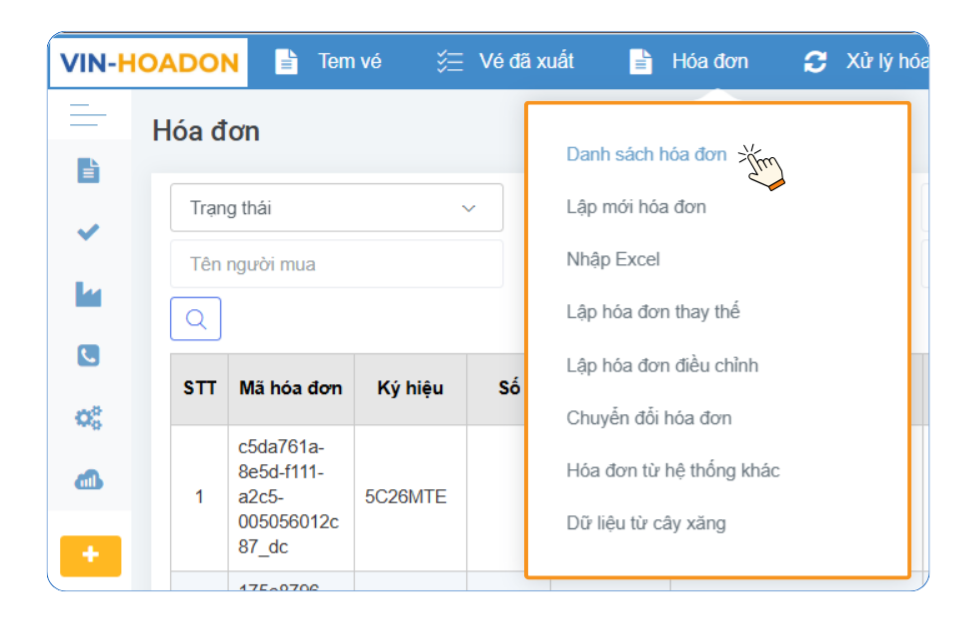The image size is (972, 629).
Task: Open the gears settings sidebar icon
Action: pyautogui.click(x=88, y=418)
